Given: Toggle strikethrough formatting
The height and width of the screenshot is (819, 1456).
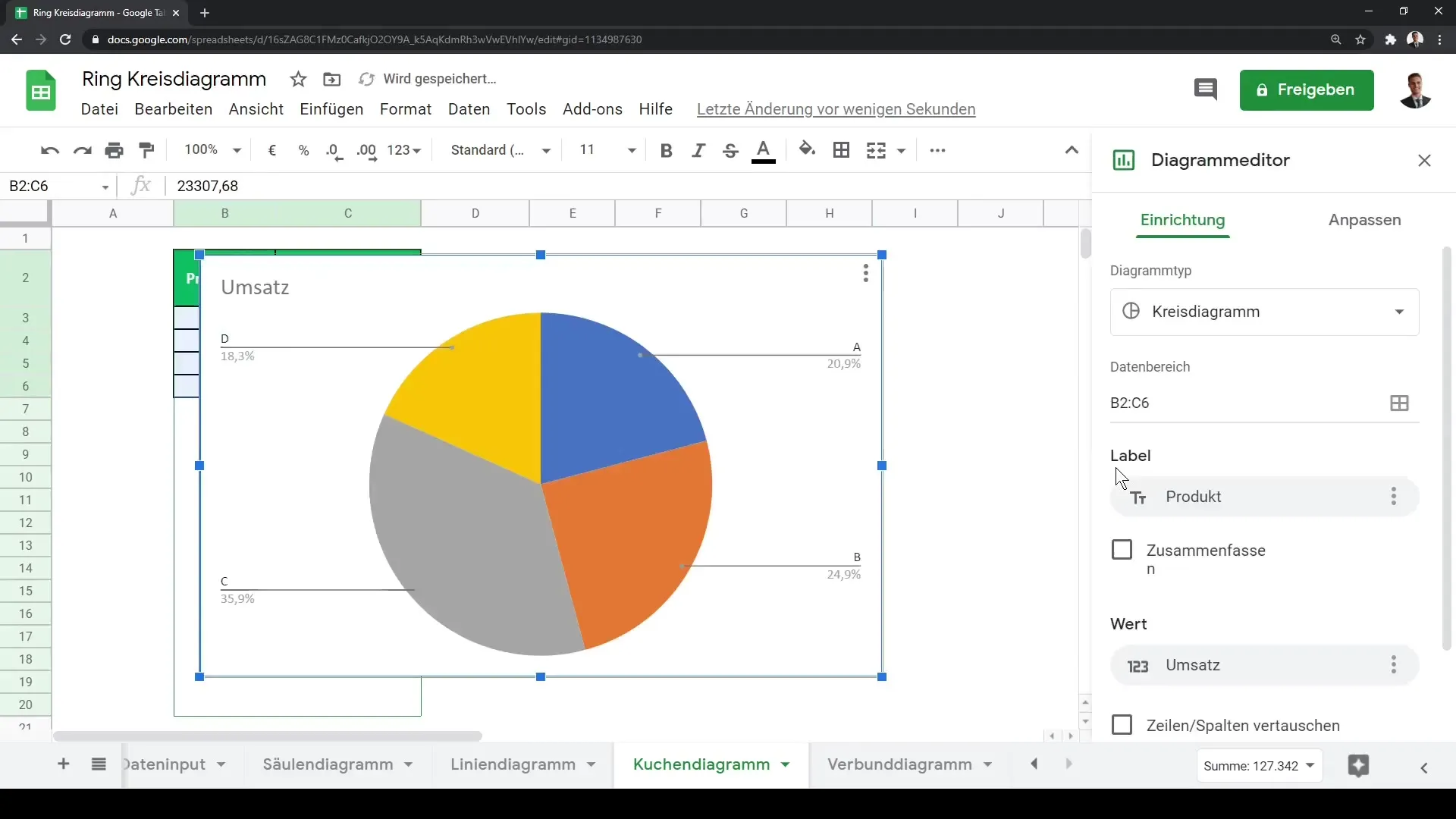Looking at the screenshot, I should pos(730,150).
